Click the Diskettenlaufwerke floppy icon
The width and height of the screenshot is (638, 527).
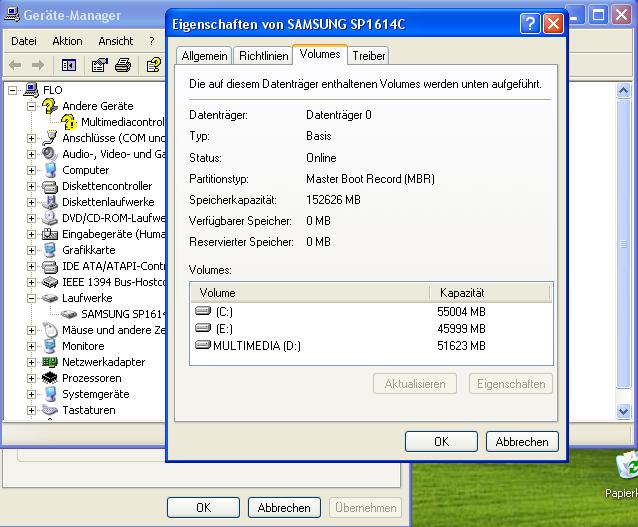(x=50, y=202)
